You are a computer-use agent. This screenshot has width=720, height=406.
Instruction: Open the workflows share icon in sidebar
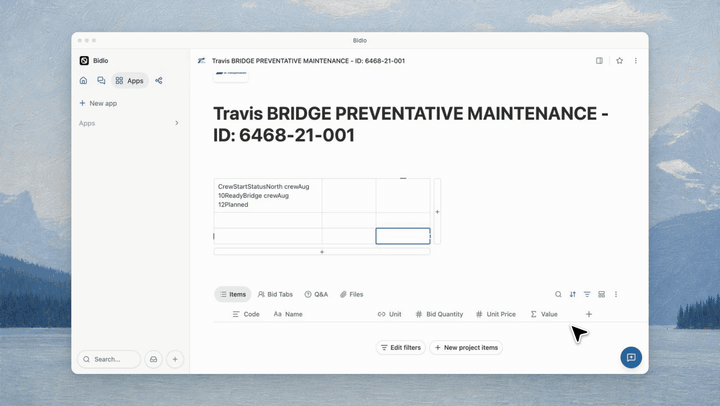point(159,80)
